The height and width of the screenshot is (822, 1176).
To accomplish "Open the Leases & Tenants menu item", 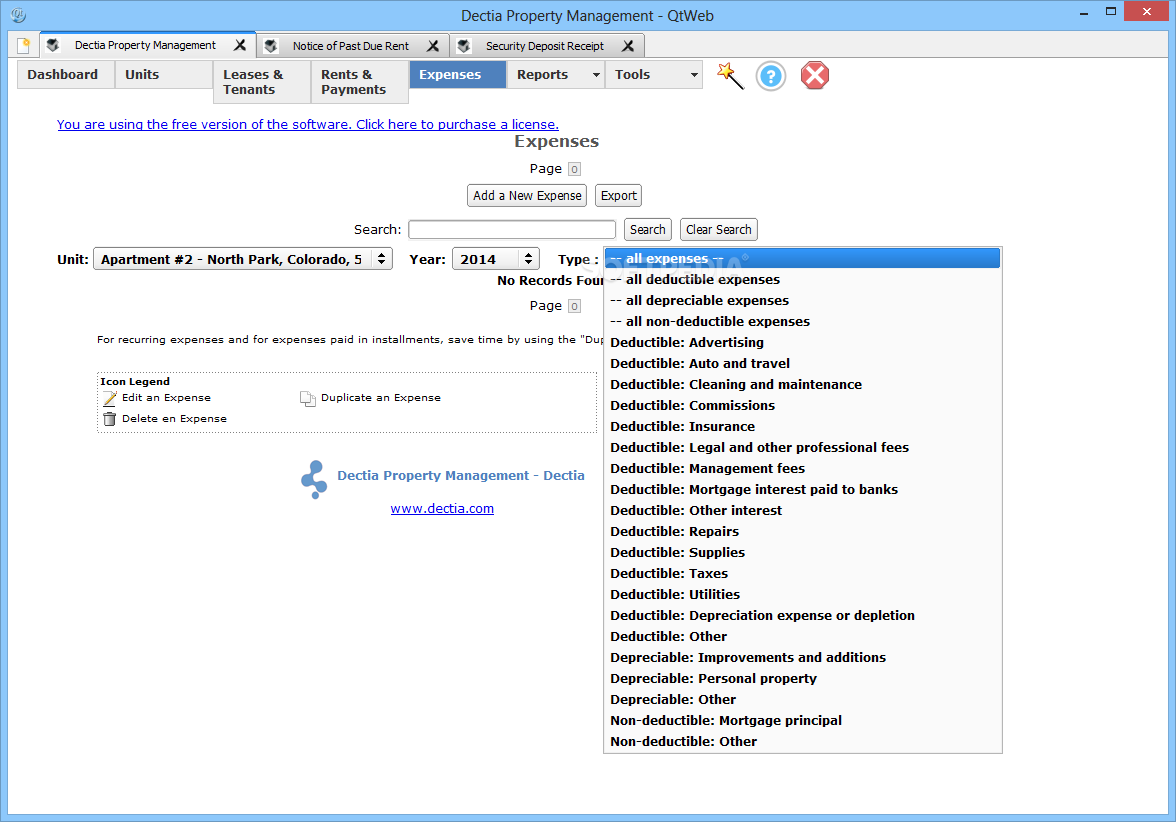I will (262, 82).
